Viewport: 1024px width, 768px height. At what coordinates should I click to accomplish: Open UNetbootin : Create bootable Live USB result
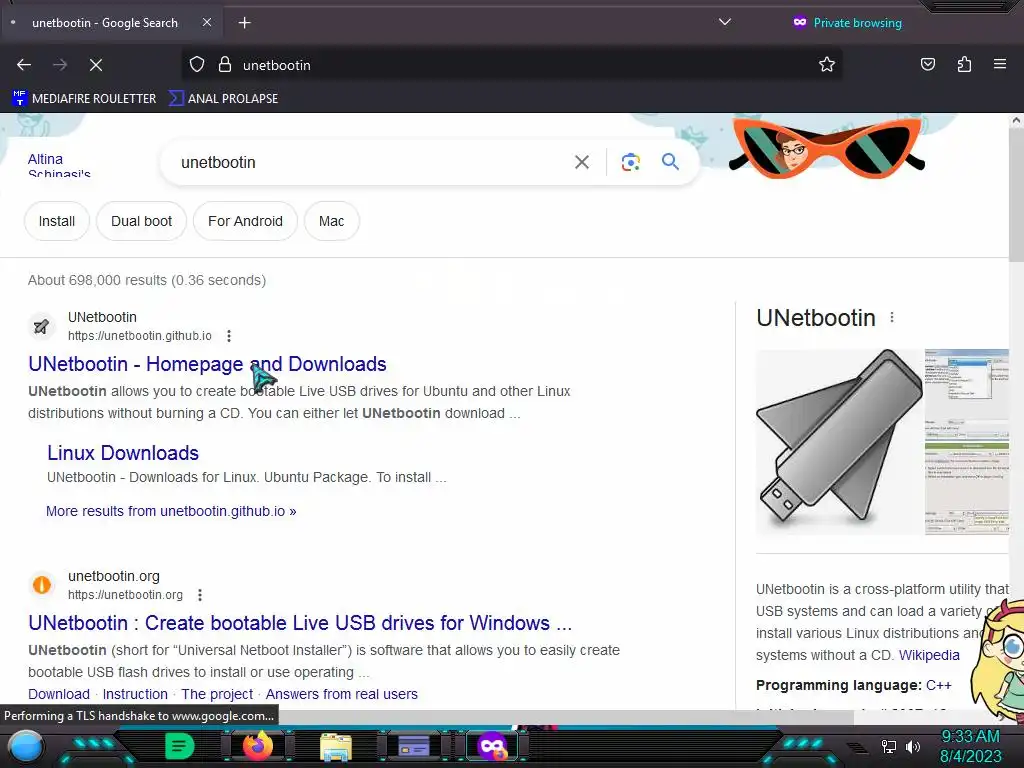tap(300, 623)
